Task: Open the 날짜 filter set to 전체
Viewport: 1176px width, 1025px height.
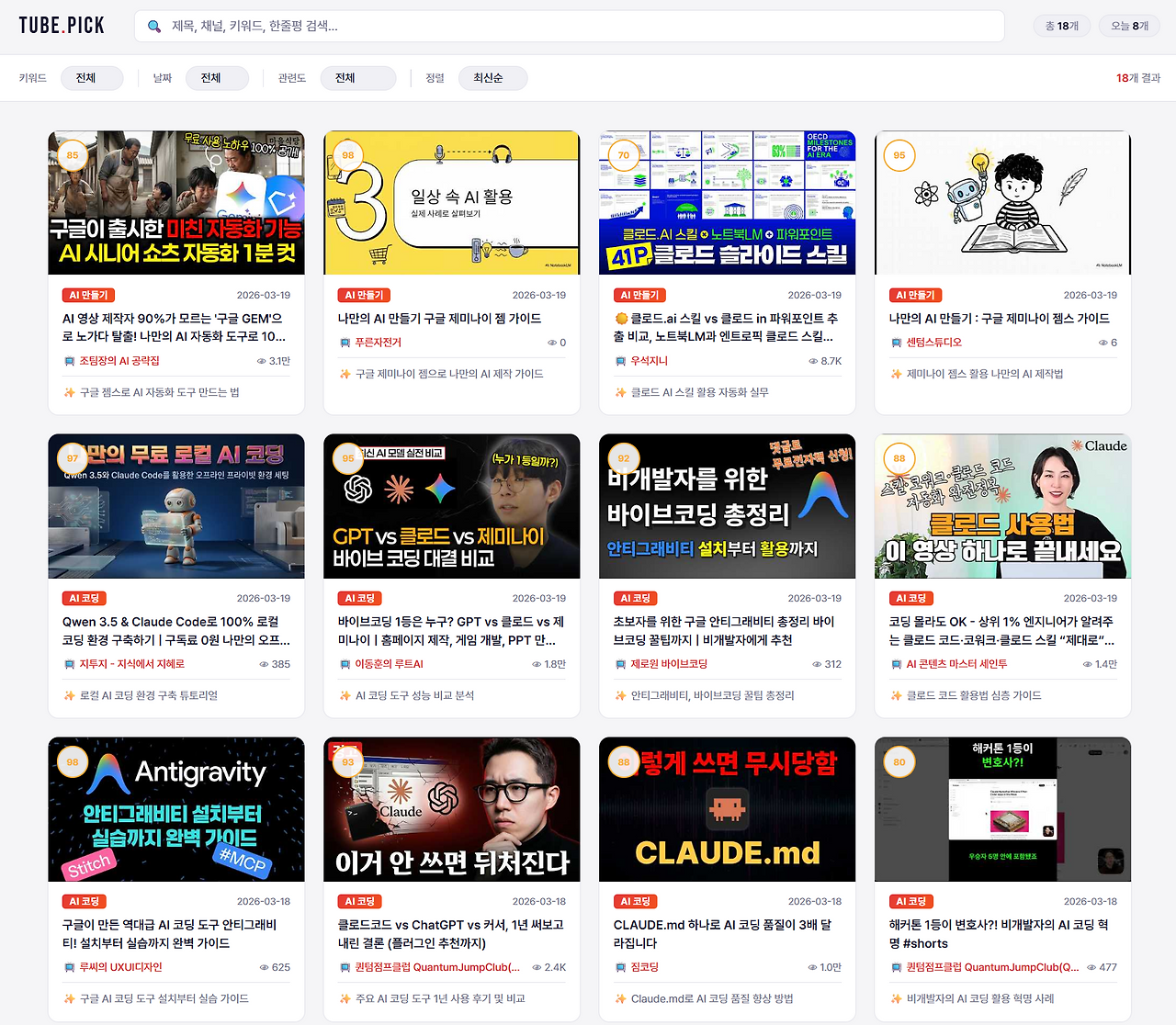Action: tap(217, 78)
